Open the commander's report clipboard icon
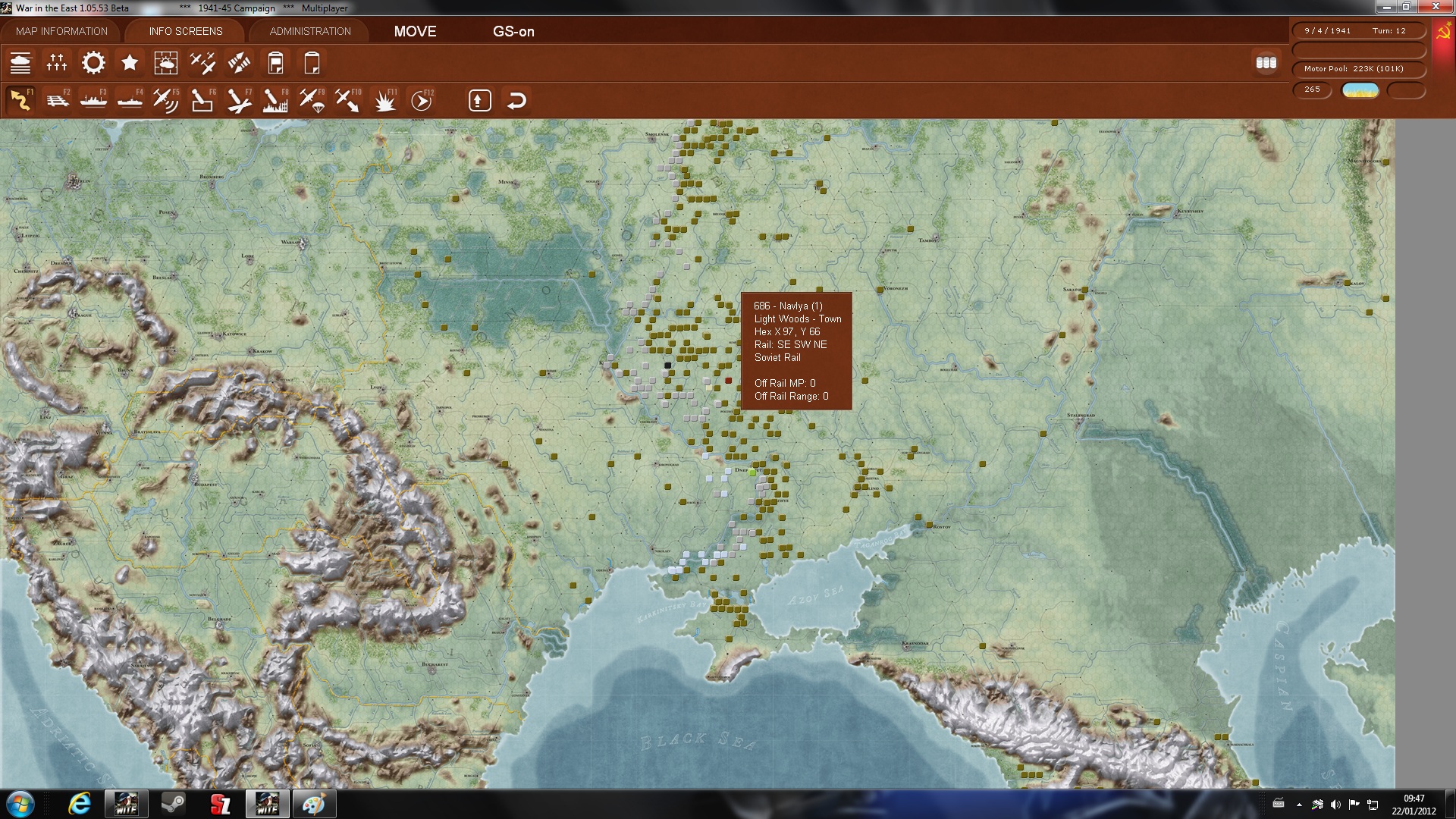This screenshot has height=819, width=1456. 275,63
